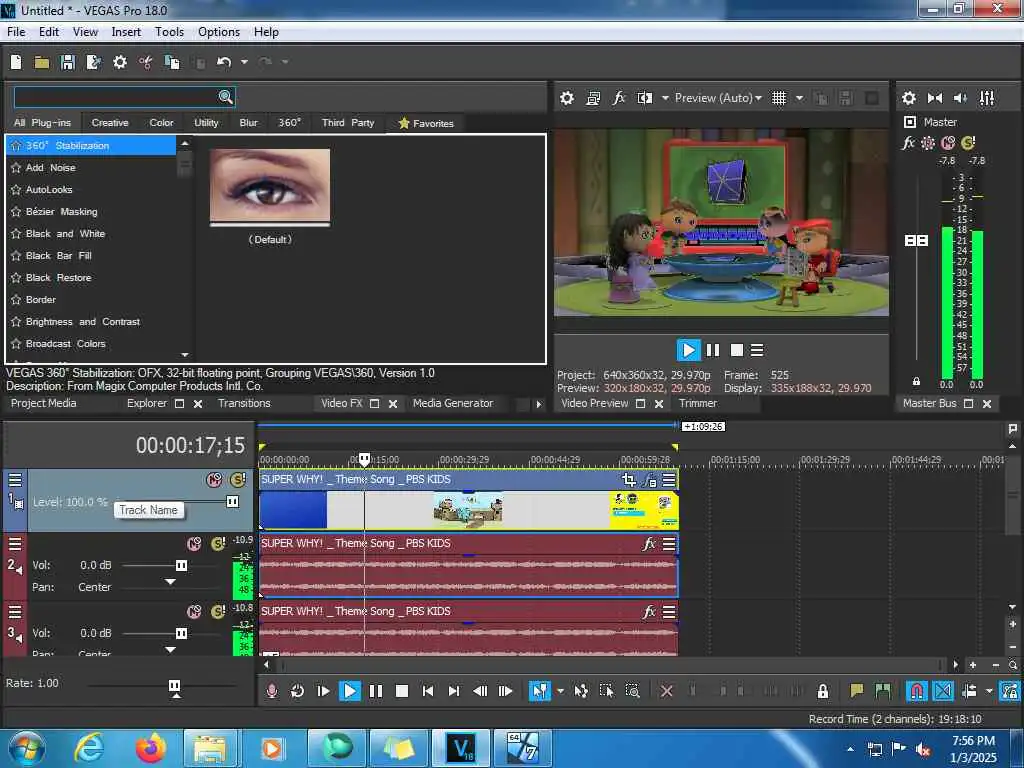This screenshot has width=1024, height=768.
Task: Toggle preview overlays grid icon
Action: [x=779, y=98]
